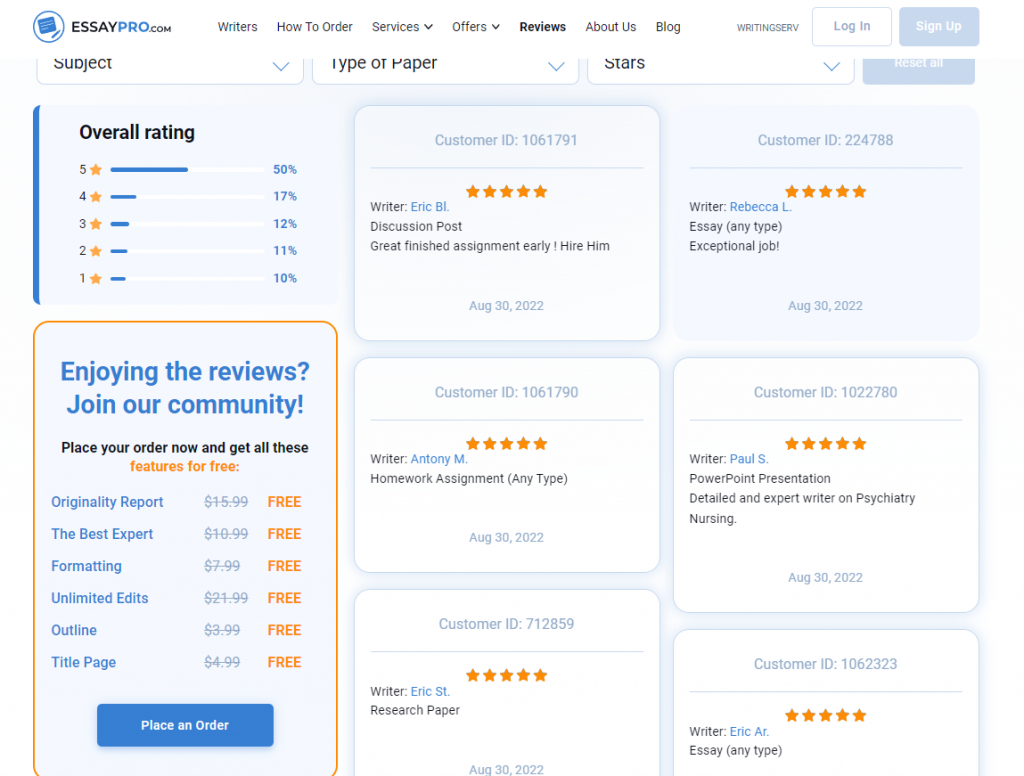
Task: Click the 4 star rating progress bar
Action: click(x=187, y=197)
